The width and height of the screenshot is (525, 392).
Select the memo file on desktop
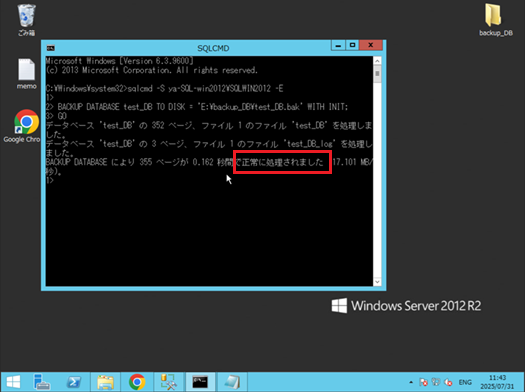point(26,74)
